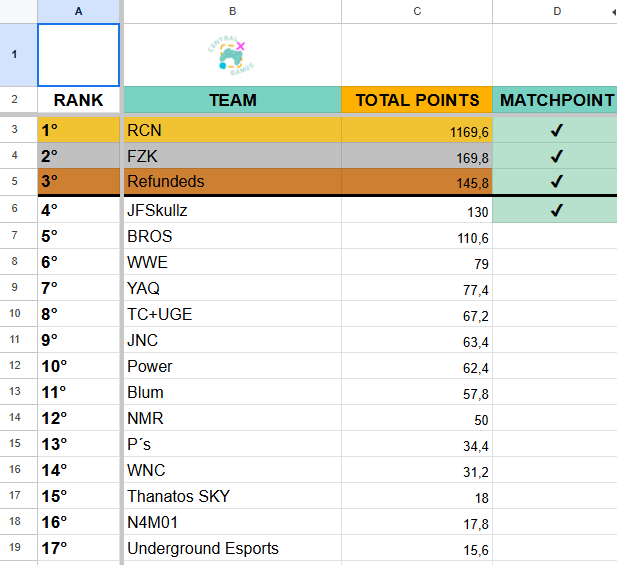
Task: Select team cell Power
Action: pos(233,366)
